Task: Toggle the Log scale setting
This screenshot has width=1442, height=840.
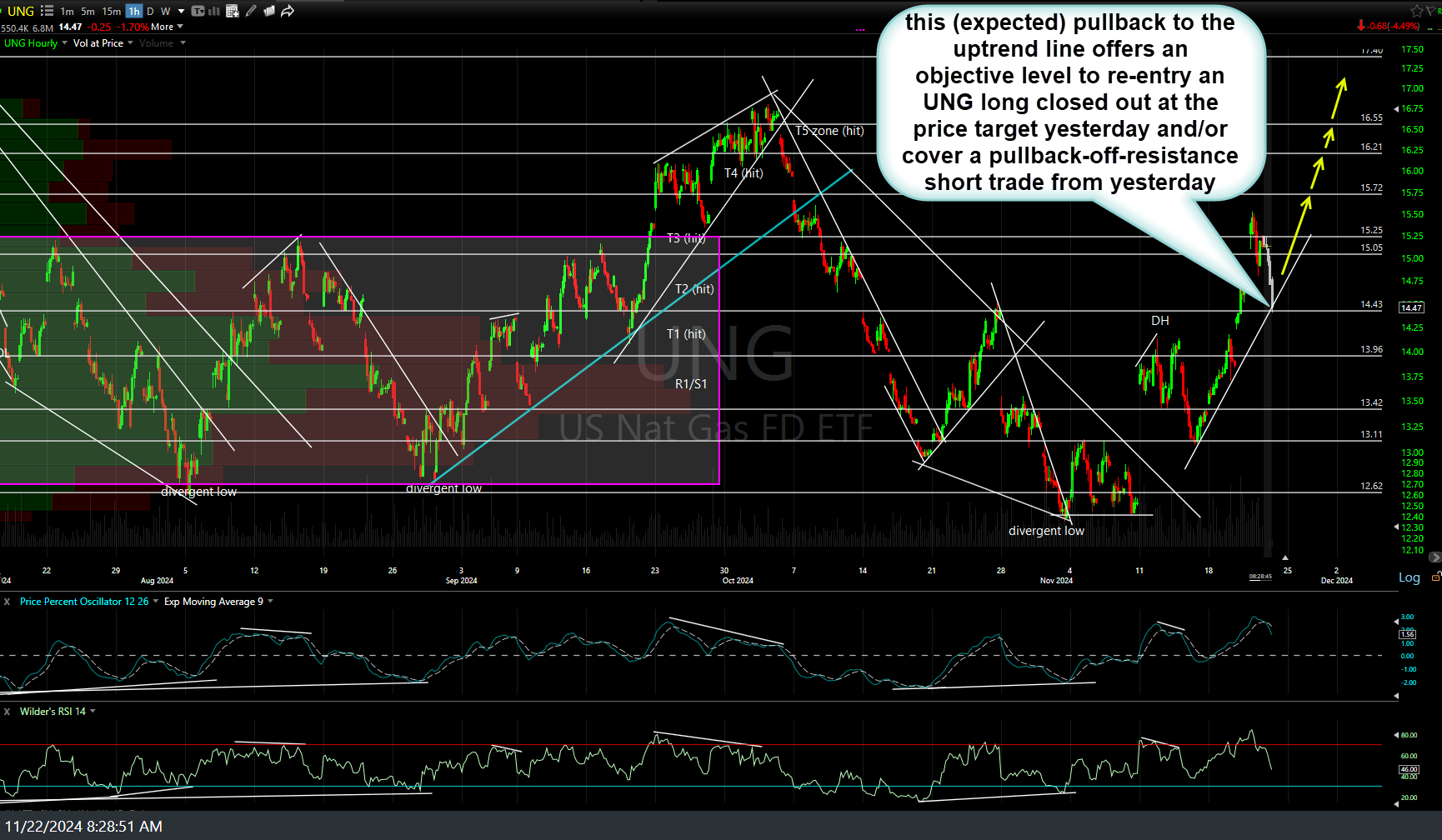Action: click(x=1409, y=577)
